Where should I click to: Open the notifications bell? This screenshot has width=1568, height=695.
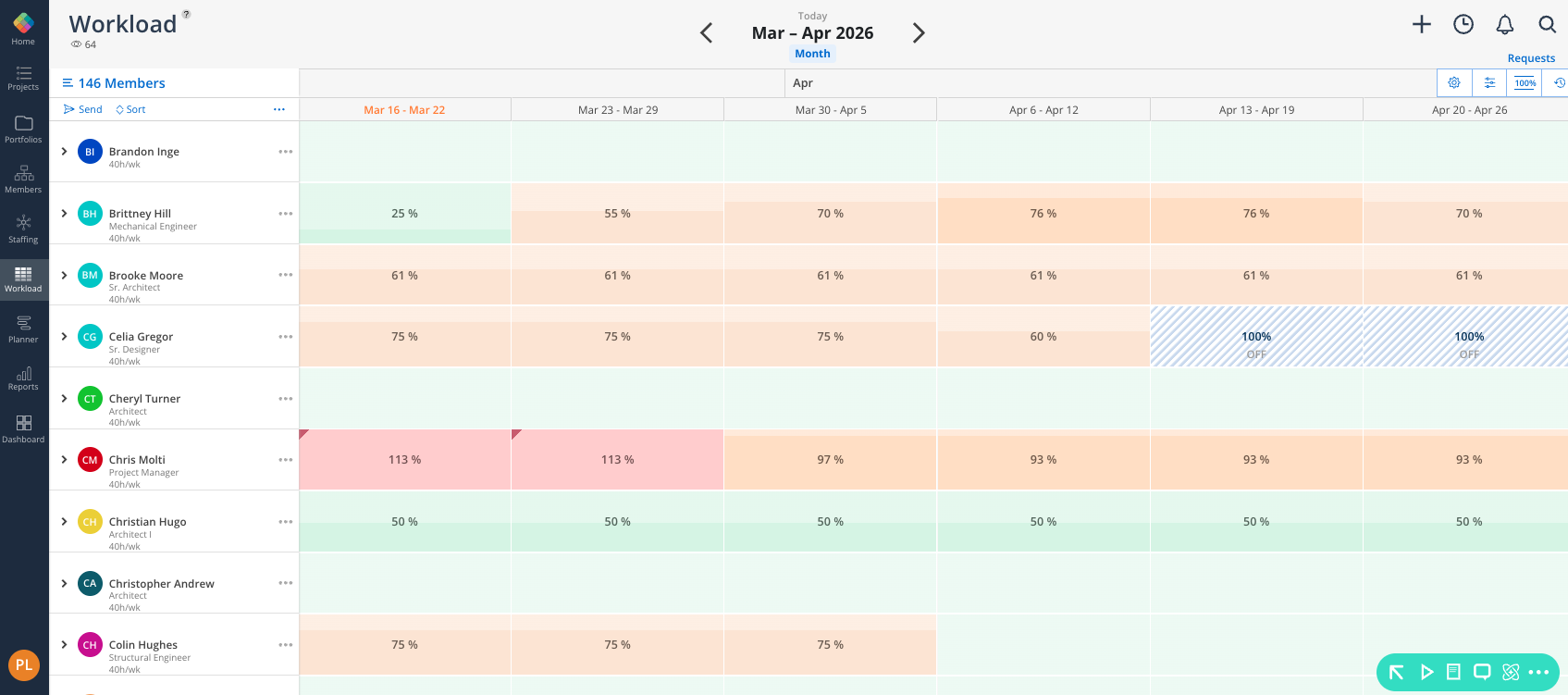[x=1505, y=25]
